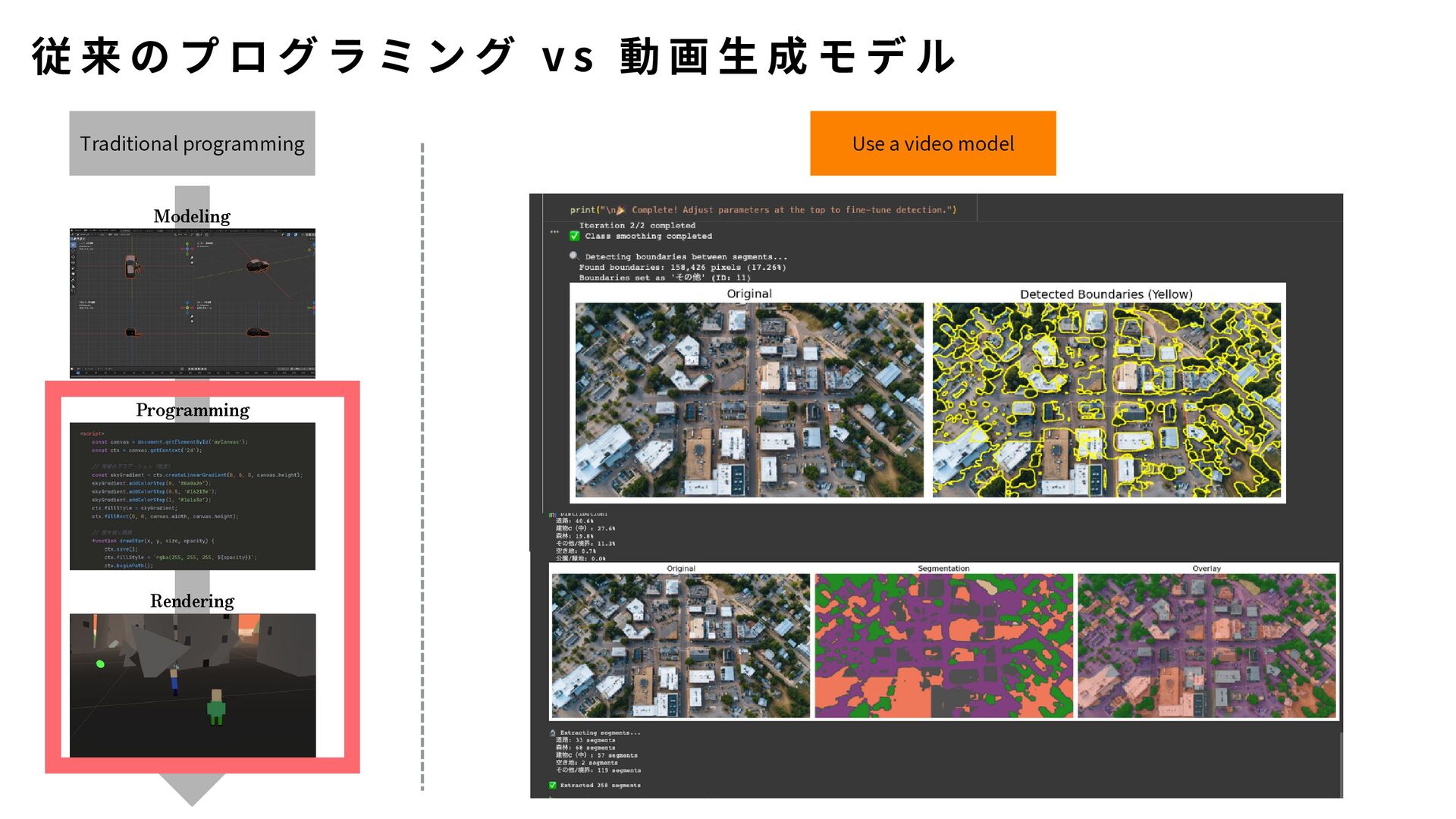Click the Programming code screenshot
This screenshot has width=1456, height=819.
[x=192, y=496]
